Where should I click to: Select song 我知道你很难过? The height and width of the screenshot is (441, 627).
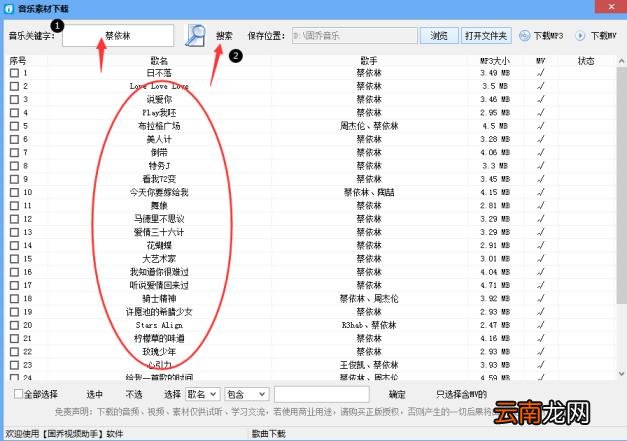(159, 272)
